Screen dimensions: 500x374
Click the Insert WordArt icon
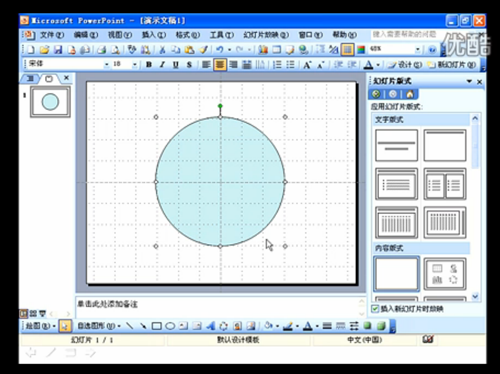point(210,326)
